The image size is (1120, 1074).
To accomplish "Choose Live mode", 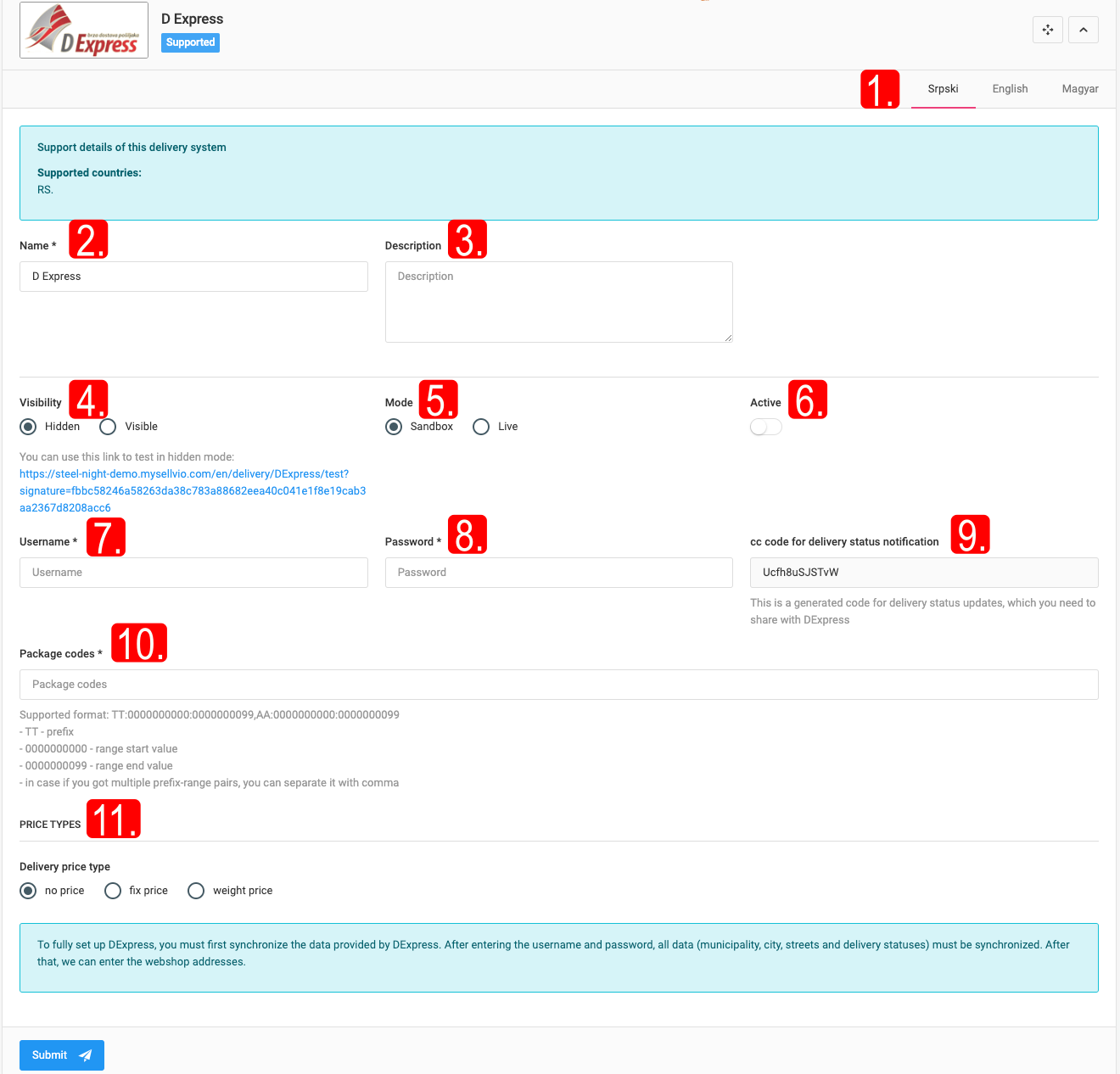I will click(x=481, y=427).
